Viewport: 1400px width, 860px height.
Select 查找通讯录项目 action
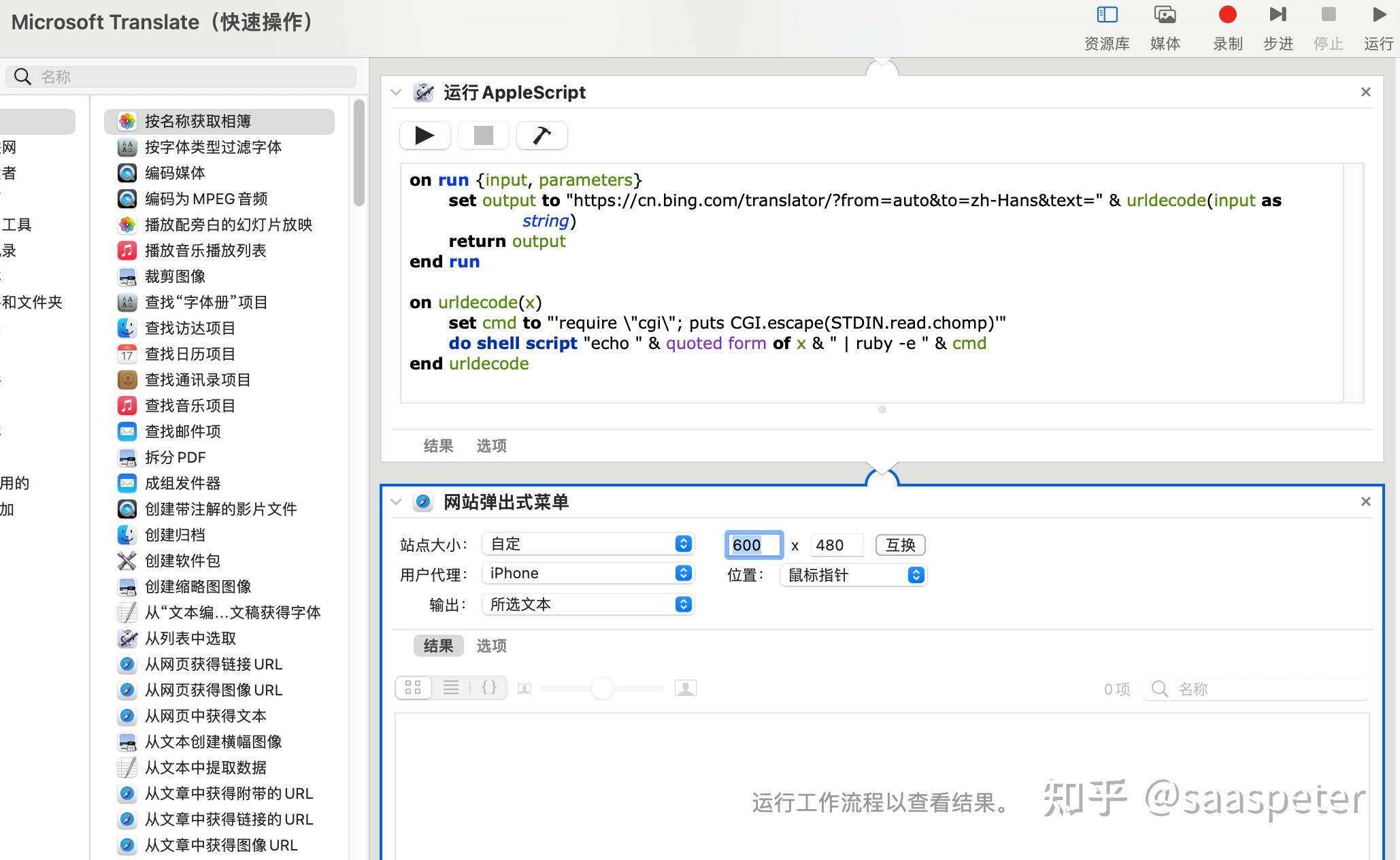coord(219,380)
